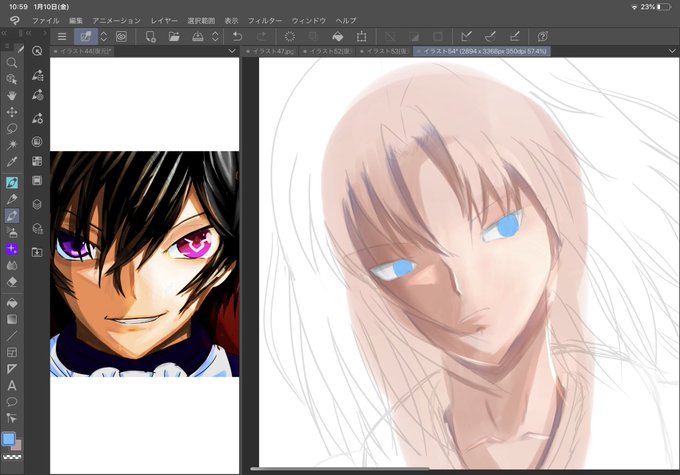Switch to the イラスト53 canvas tab
Viewport: 680px width, 475px height.
coord(384,51)
